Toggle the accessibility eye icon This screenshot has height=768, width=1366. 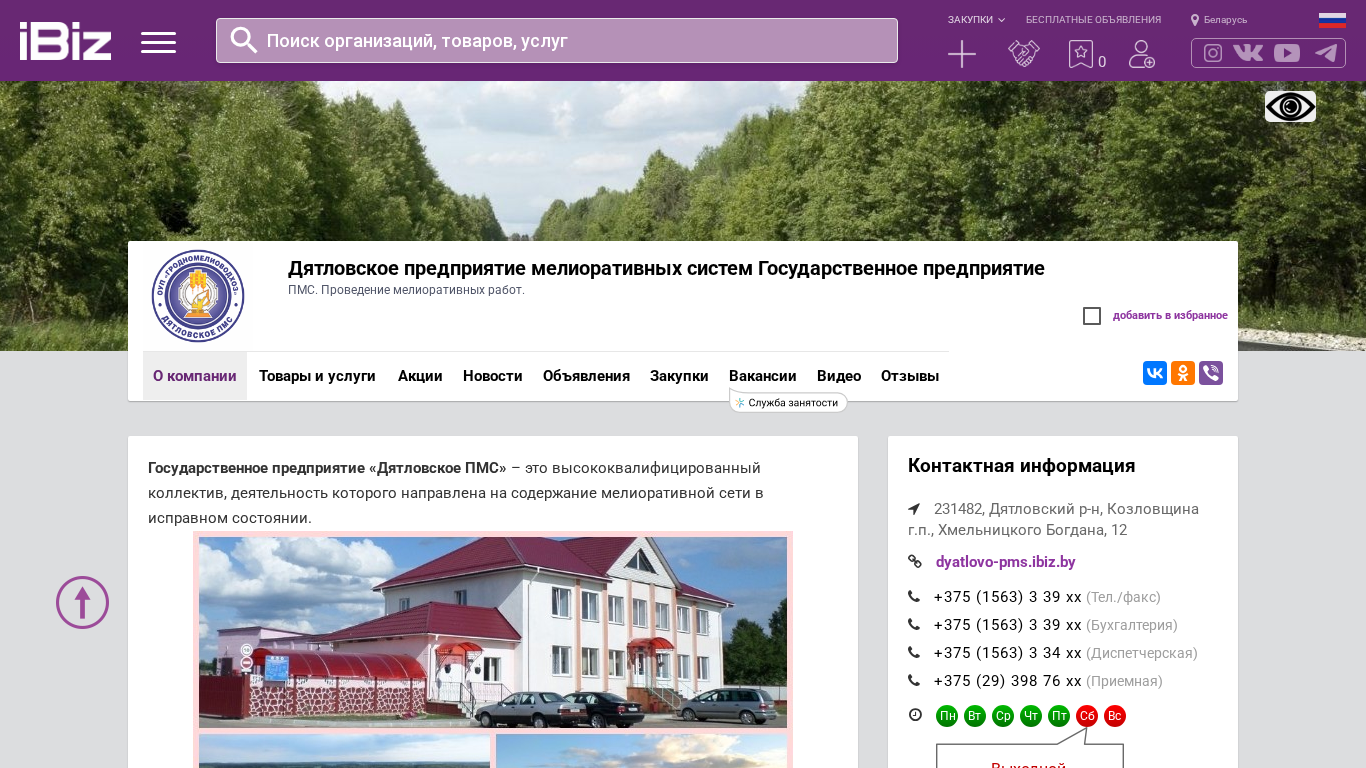[1290, 106]
